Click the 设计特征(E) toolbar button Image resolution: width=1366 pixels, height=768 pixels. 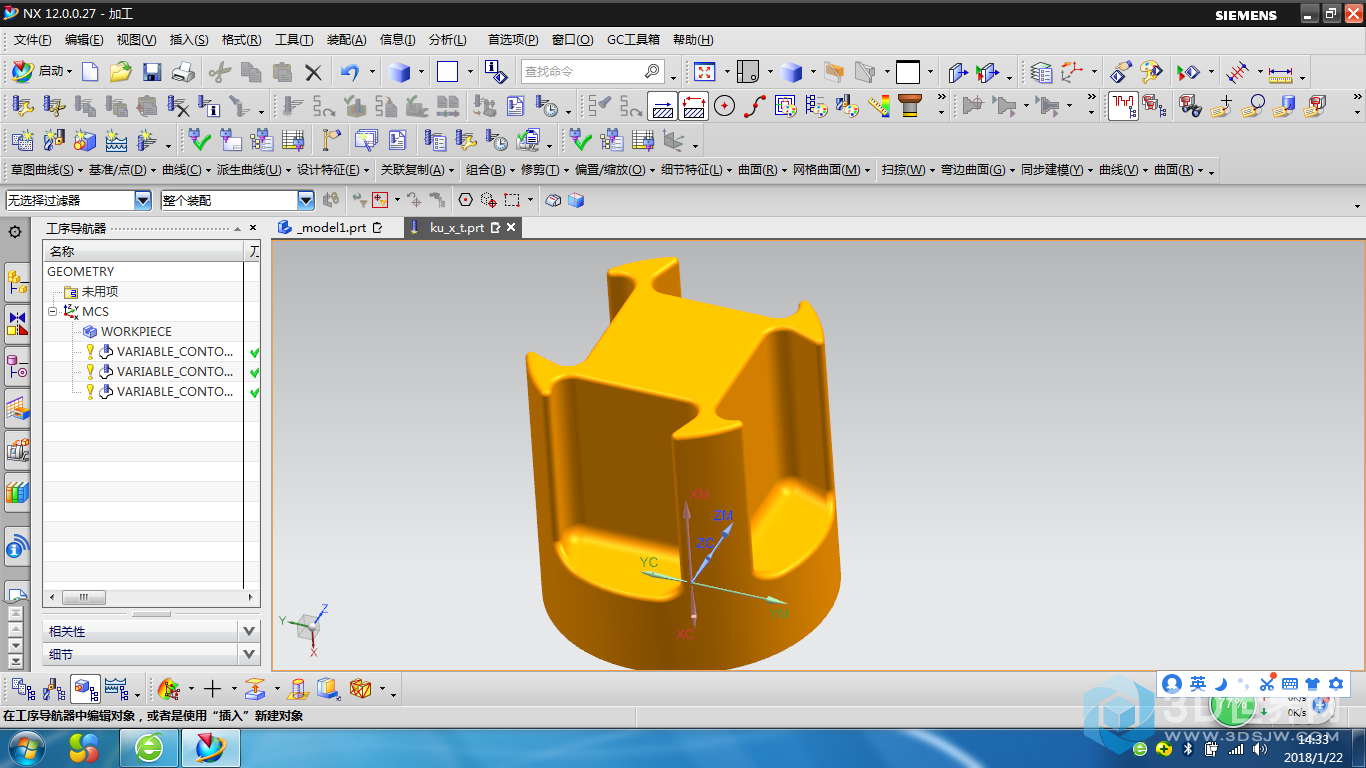333,170
